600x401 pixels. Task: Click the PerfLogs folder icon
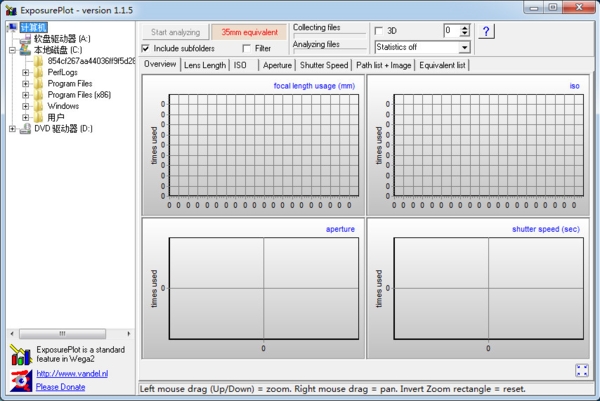click(39, 72)
